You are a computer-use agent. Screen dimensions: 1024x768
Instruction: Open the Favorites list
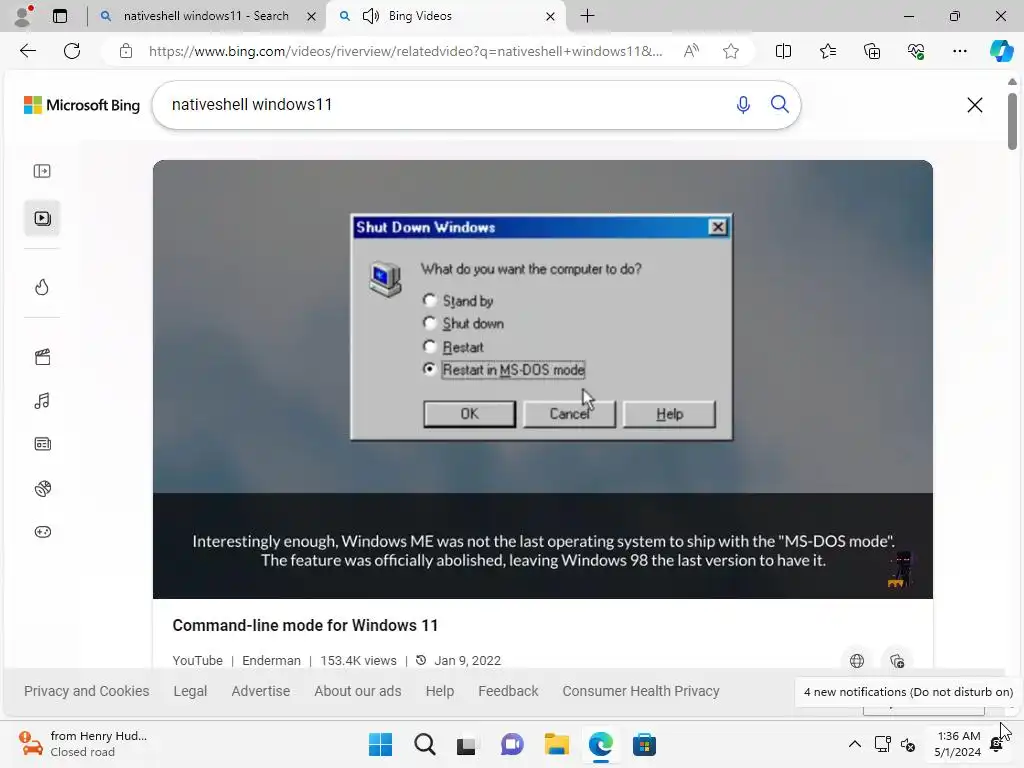pyautogui.click(x=827, y=51)
